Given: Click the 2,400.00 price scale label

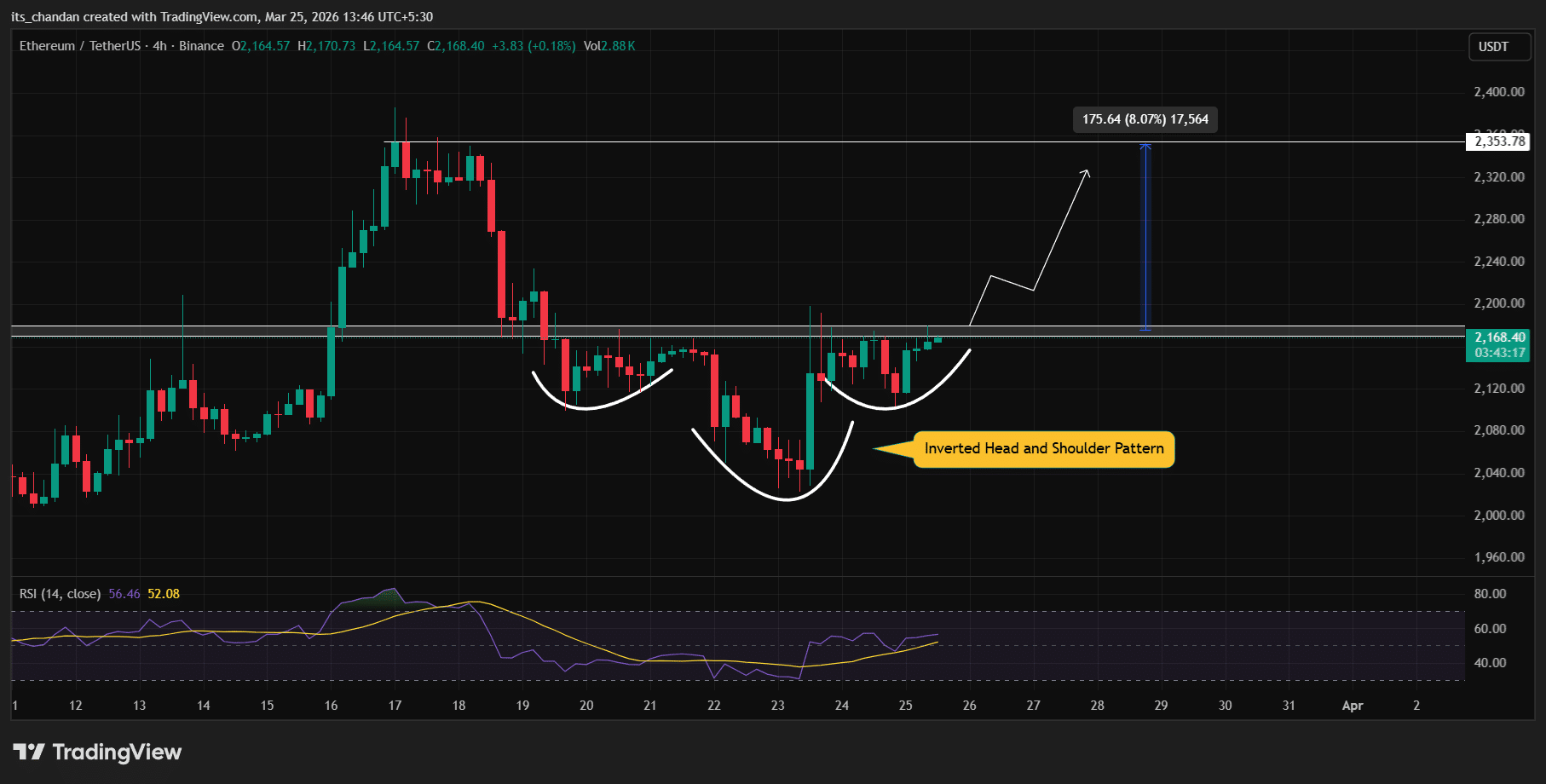Looking at the screenshot, I should coord(1498,92).
